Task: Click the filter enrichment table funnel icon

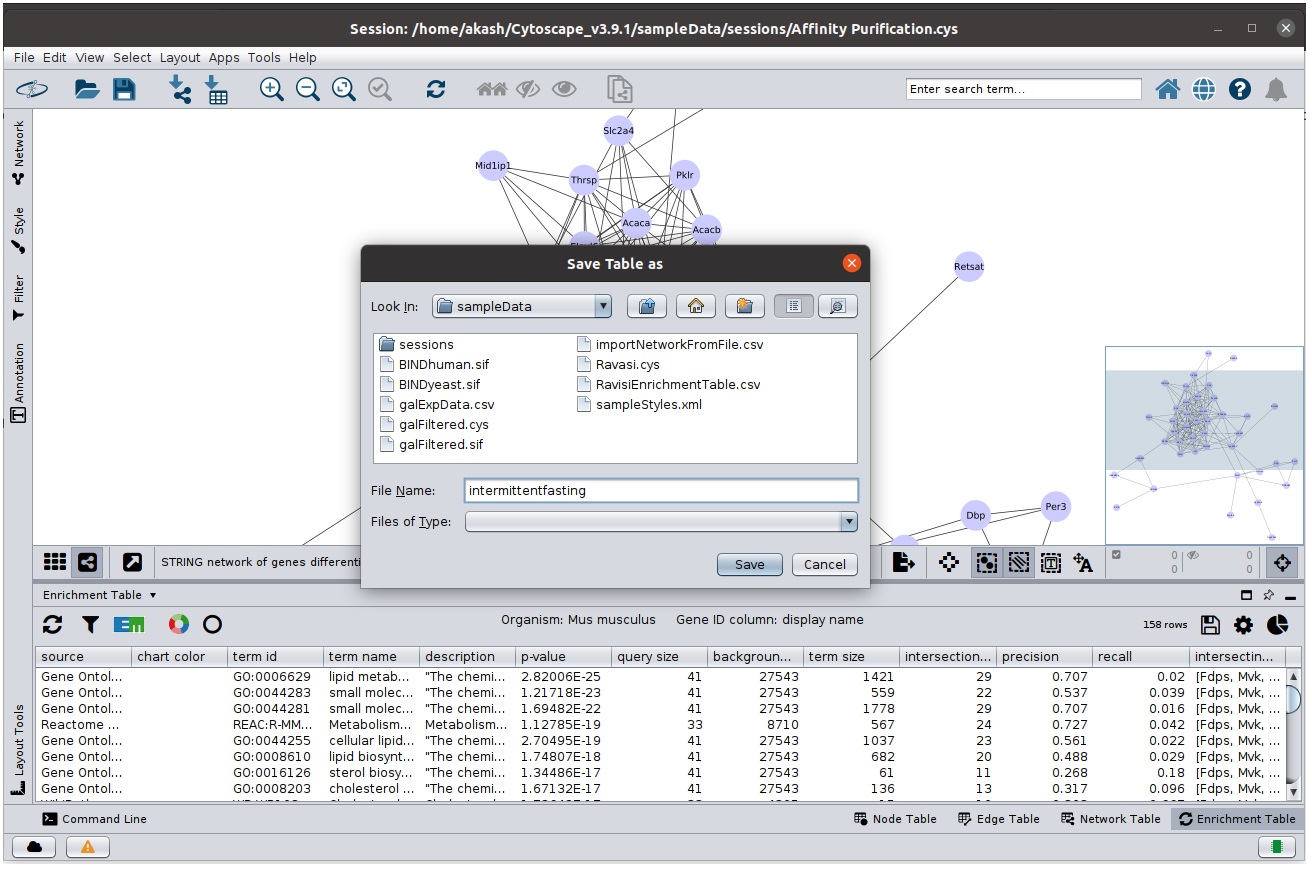Action: tap(91, 625)
